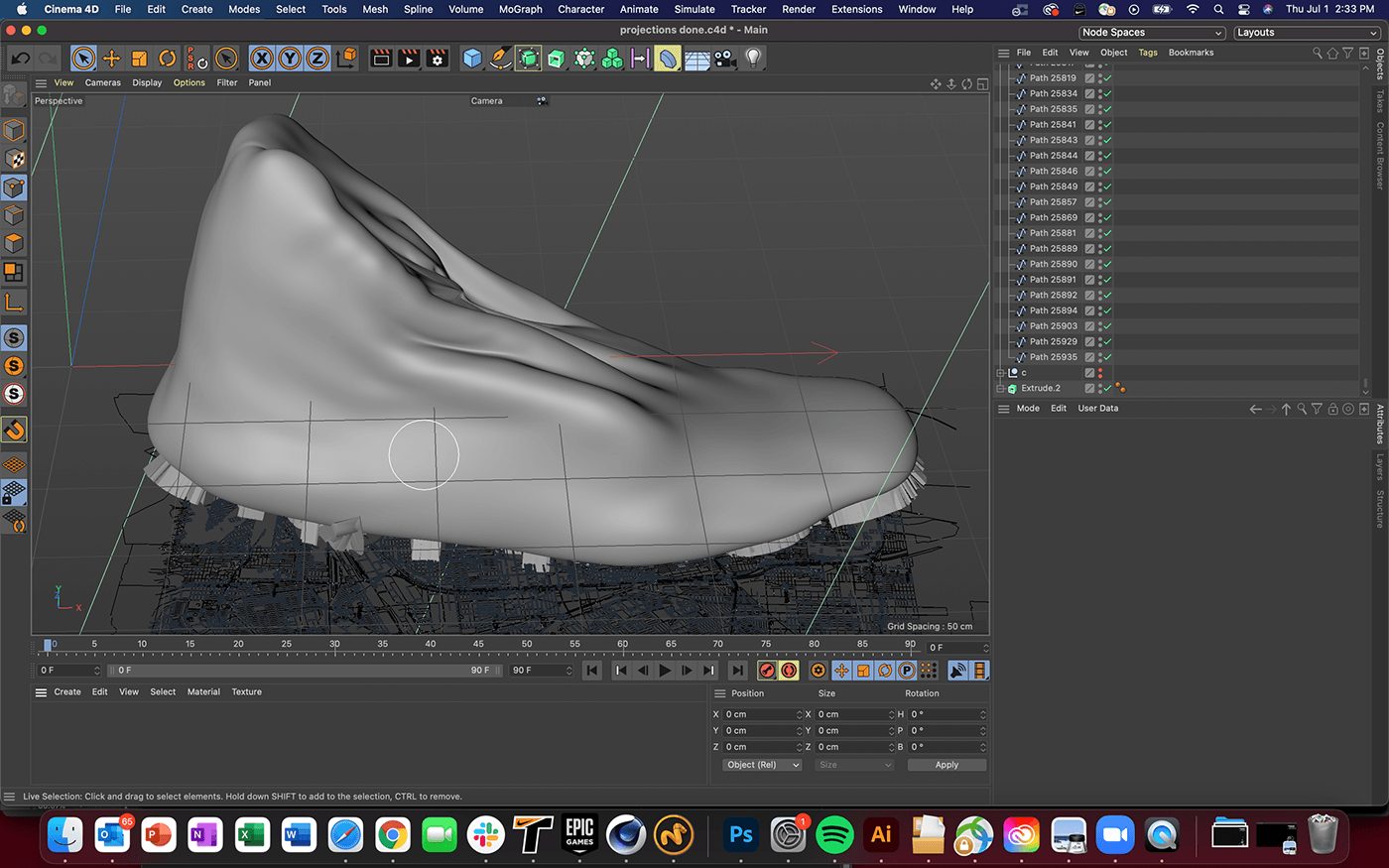Expand Extrude.2 in object tree
Image resolution: width=1389 pixels, height=868 pixels.
(1000, 389)
